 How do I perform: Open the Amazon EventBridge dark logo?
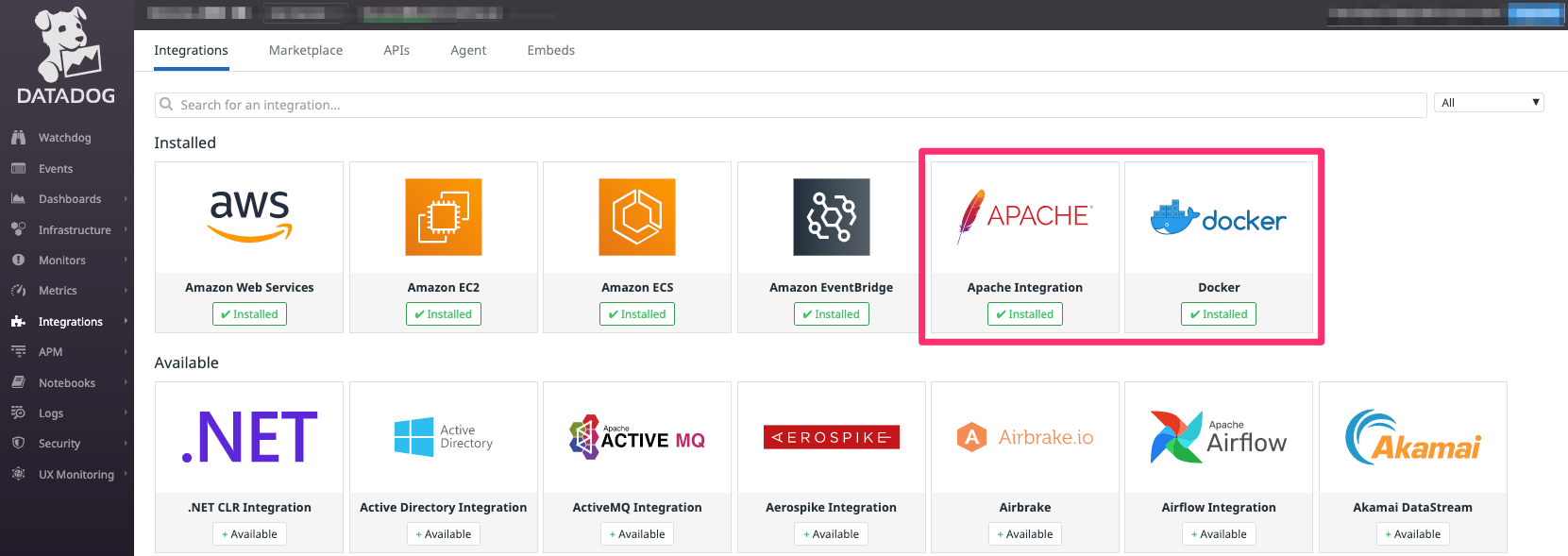click(x=832, y=217)
